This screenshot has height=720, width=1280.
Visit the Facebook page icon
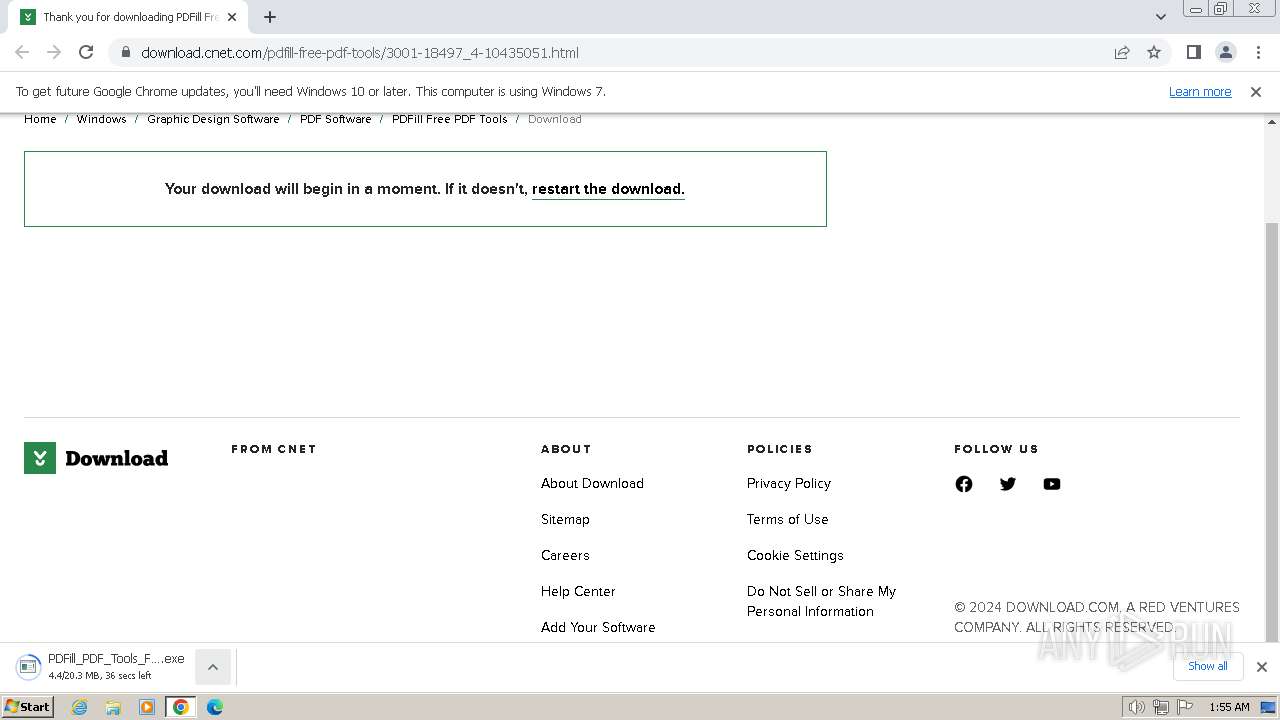(x=964, y=484)
